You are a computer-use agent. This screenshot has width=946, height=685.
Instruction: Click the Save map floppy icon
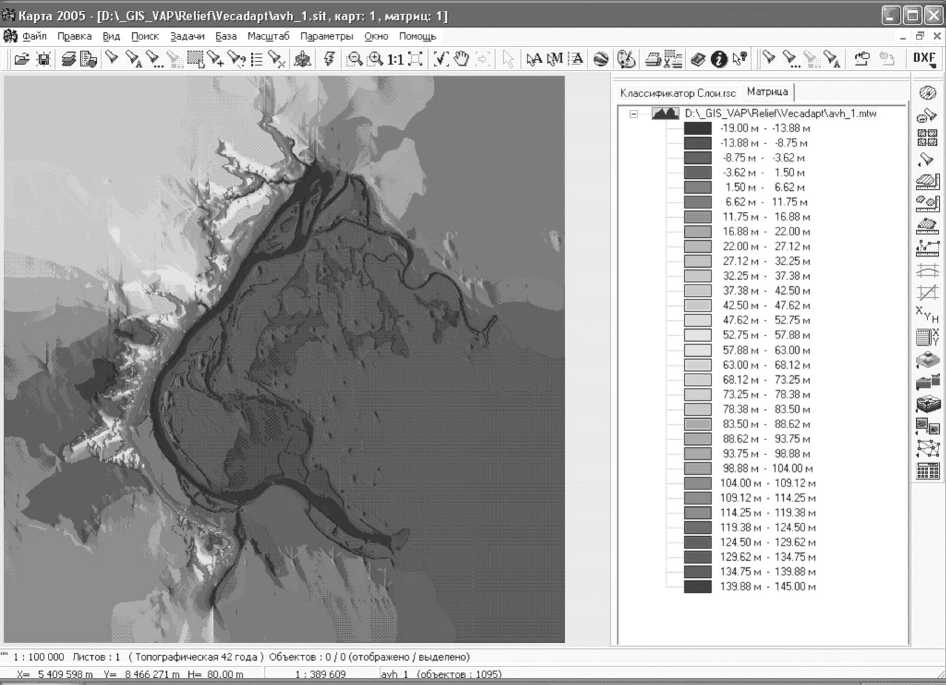click(43, 59)
